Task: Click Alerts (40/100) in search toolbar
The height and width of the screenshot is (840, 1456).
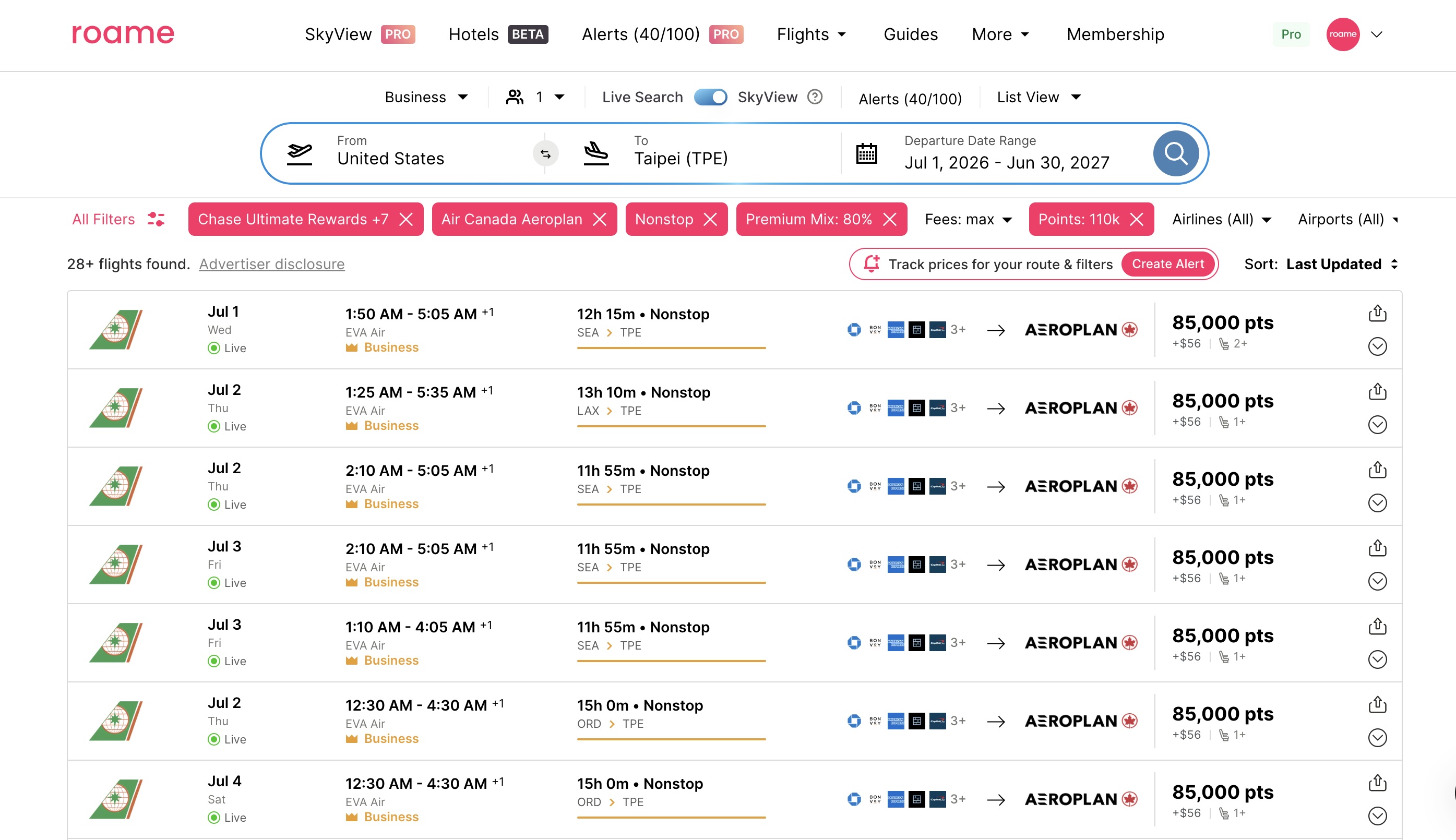Action: [x=910, y=99]
